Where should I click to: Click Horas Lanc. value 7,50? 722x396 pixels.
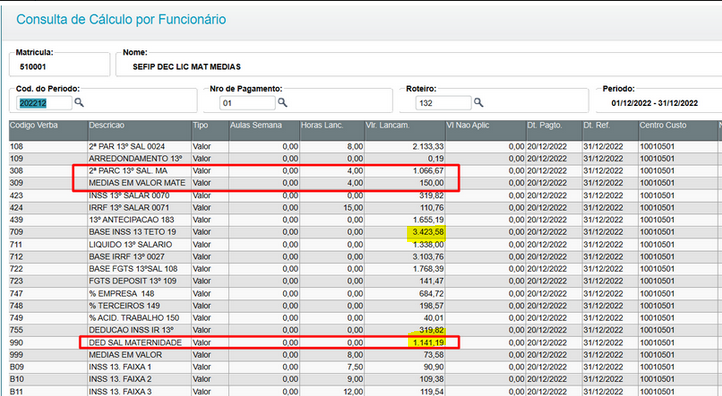[355, 367]
